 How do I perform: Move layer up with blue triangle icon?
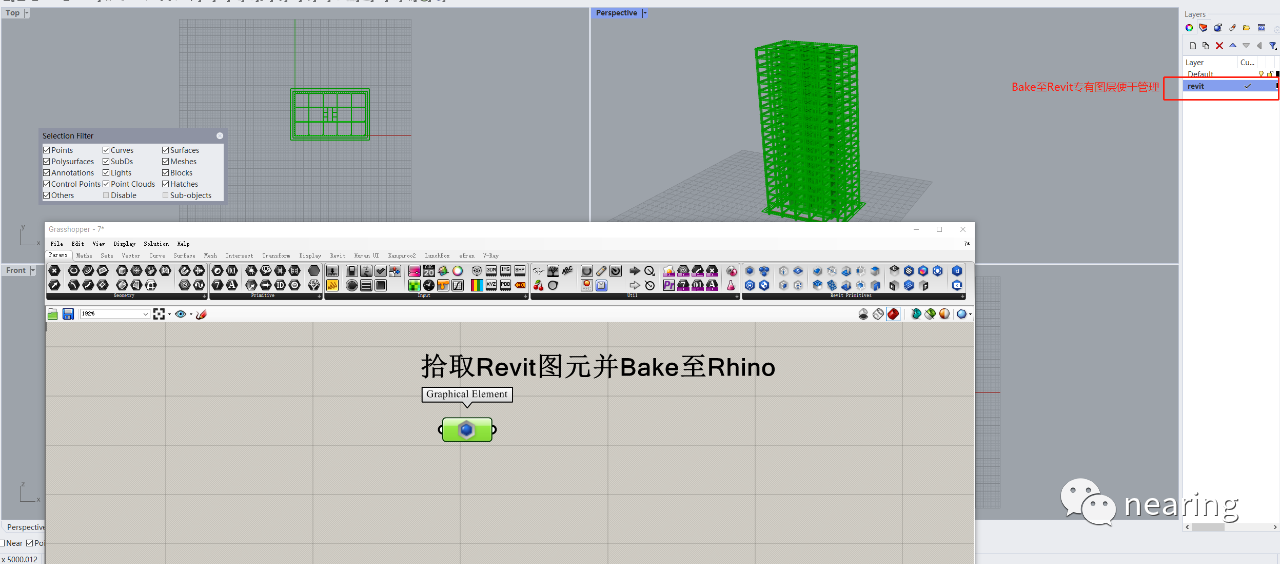1232,45
